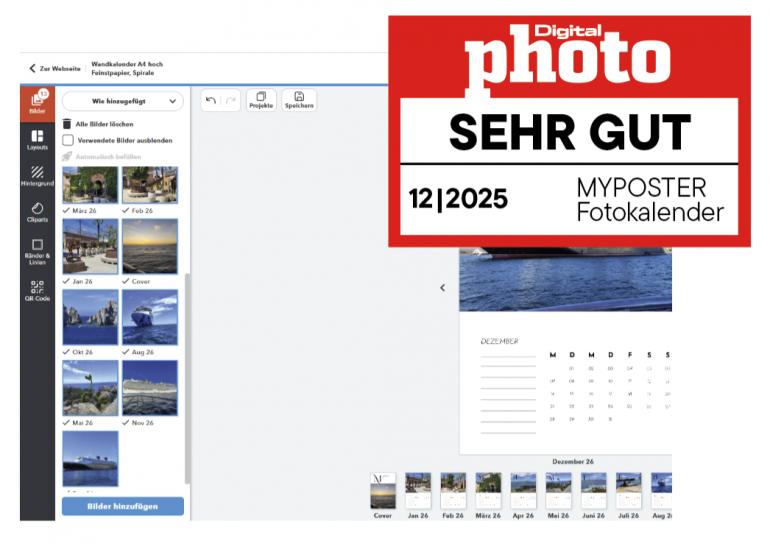Image resolution: width=770 pixels, height=544 pixels.
Task: Select the Feb 26 image thumbnail
Action: tap(150, 185)
